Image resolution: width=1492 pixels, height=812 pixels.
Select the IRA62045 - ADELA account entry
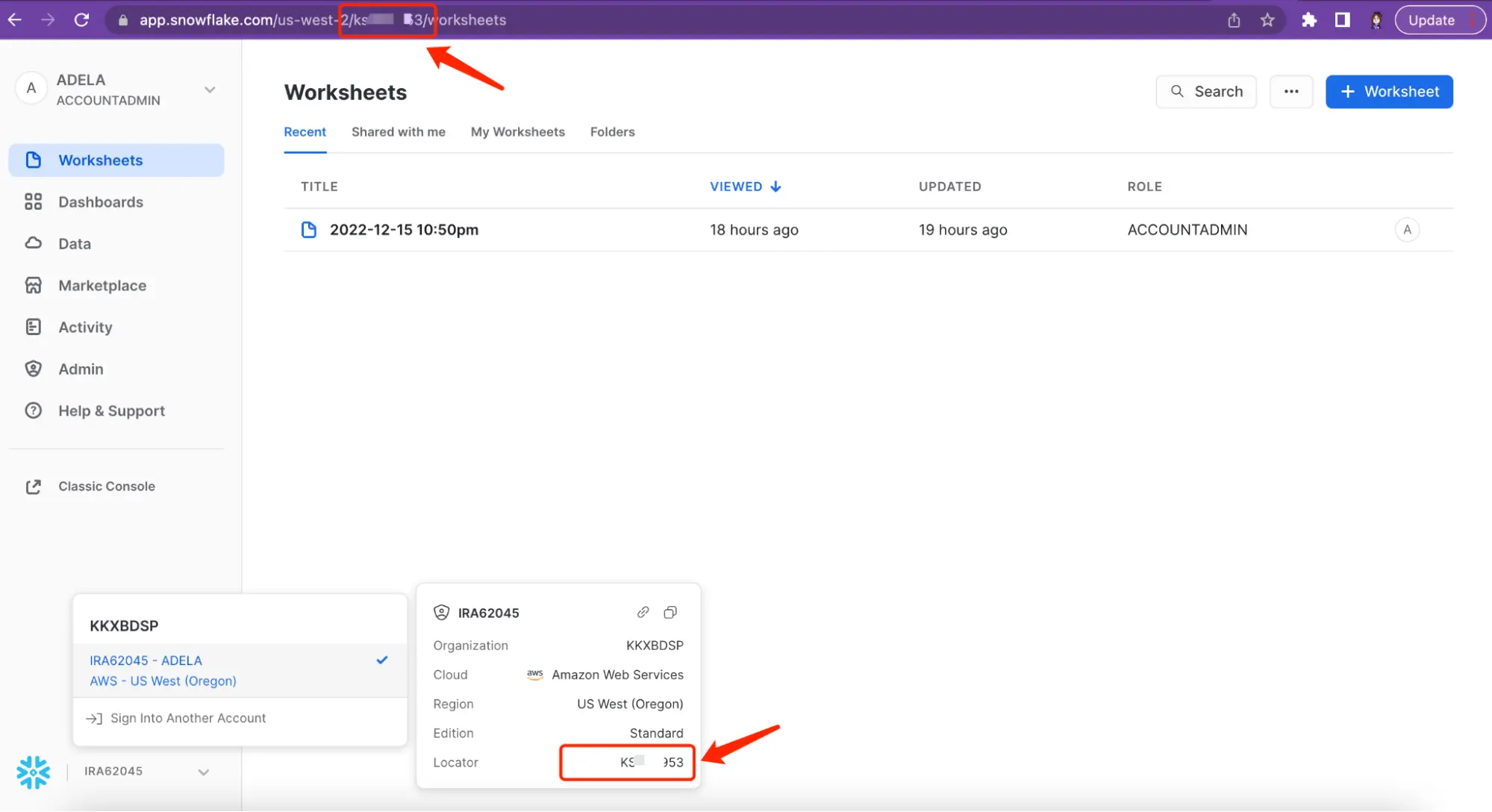point(240,671)
